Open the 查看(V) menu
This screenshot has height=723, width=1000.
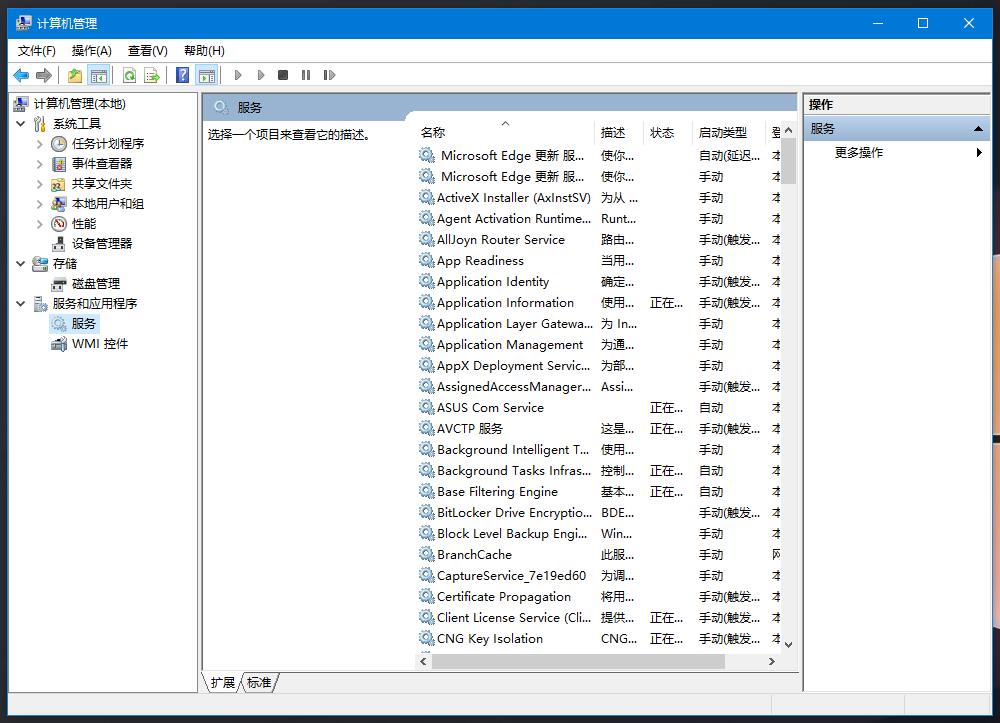tap(147, 50)
